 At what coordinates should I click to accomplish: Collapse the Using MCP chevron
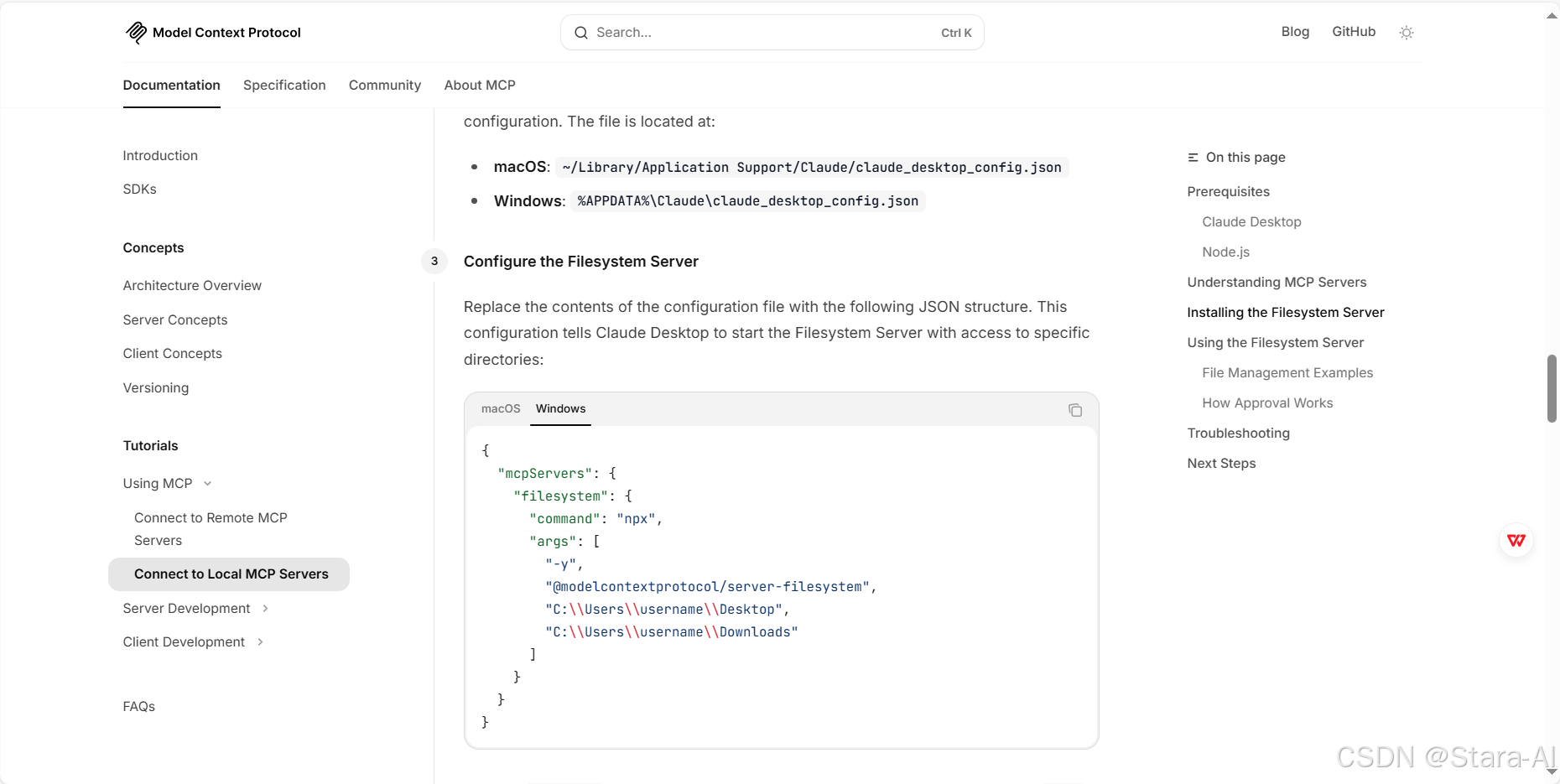point(208,484)
